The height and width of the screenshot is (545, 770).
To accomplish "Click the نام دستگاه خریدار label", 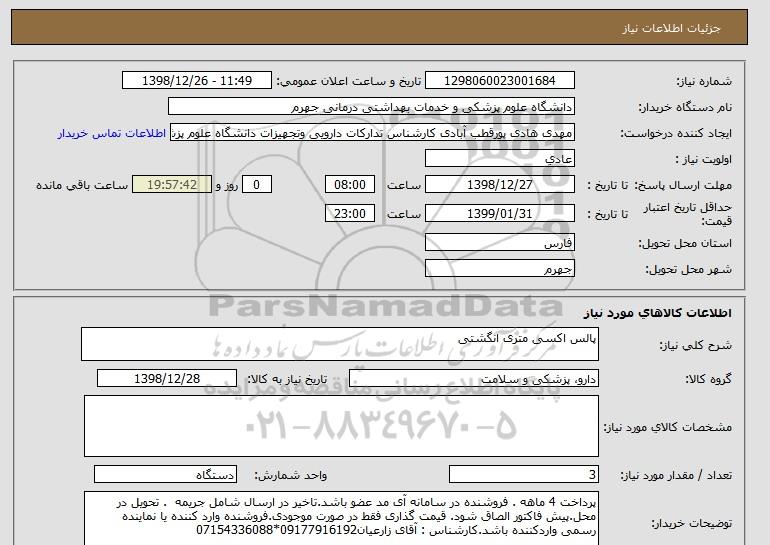I will point(685,108).
